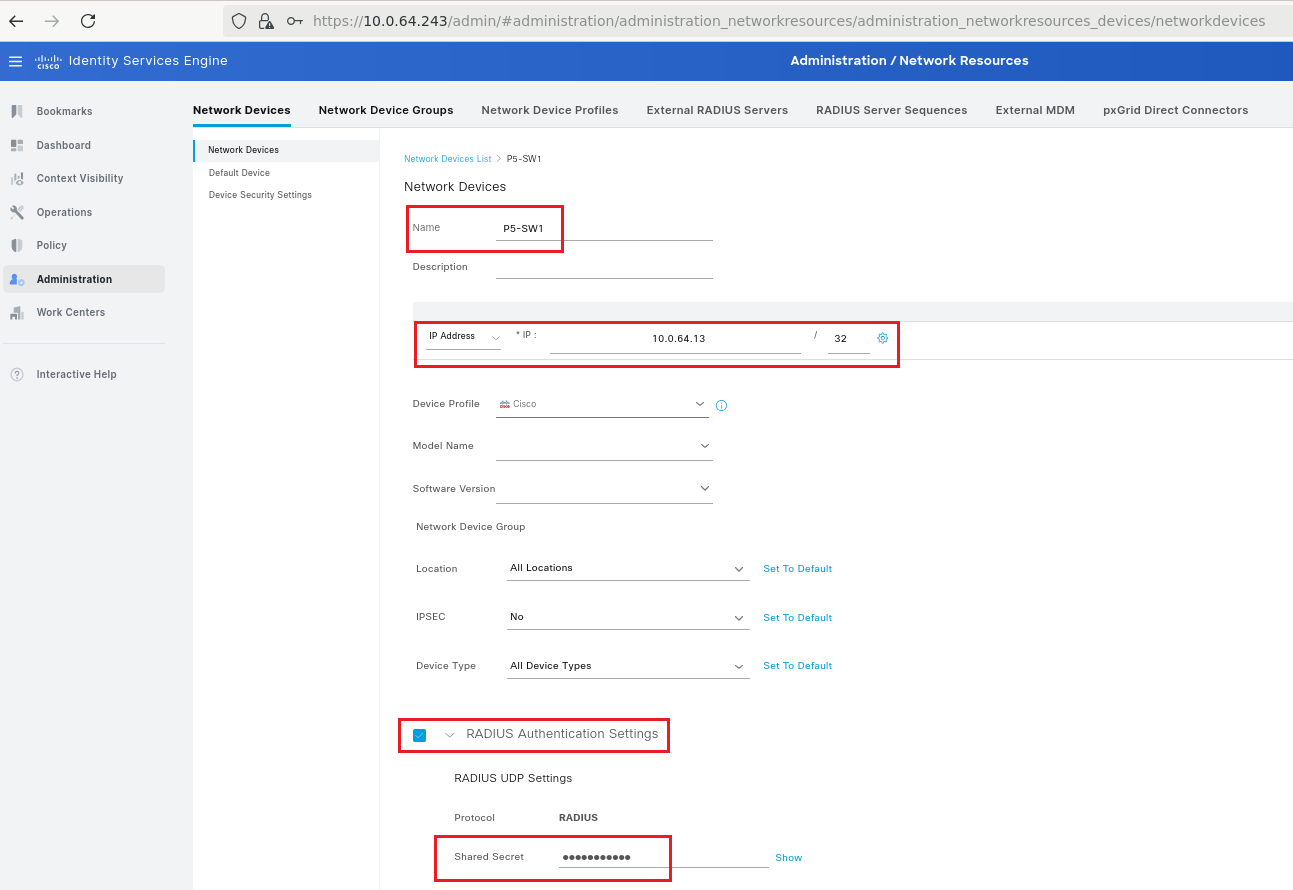This screenshot has height=890, width=1293.
Task: Click the Context Visibility sidebar icon
Action: click(x=17, y=178)
